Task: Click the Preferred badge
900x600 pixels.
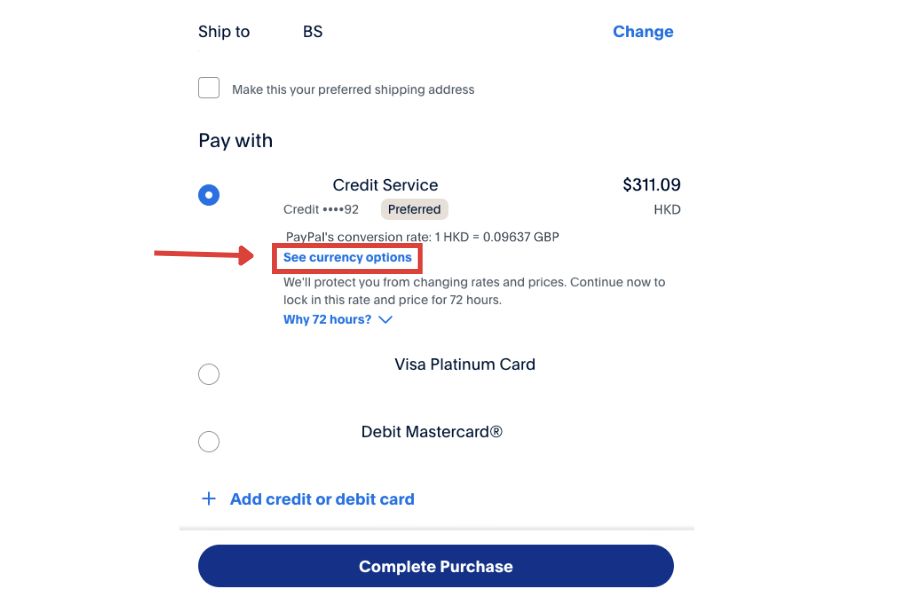Action: coord(414,210)
